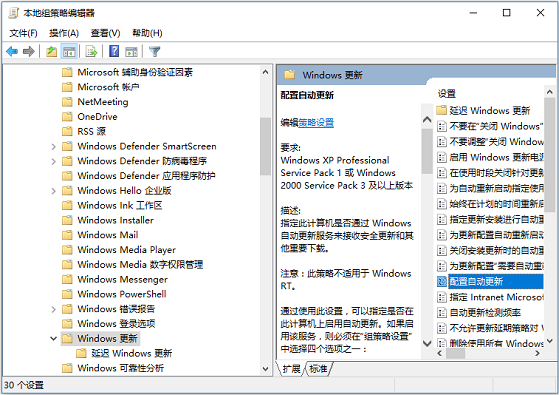Viewport: 559px width, 395px height.
Task: Click the folder icon beside Windows 可靠性分析
Action: [x=67, y=368]
